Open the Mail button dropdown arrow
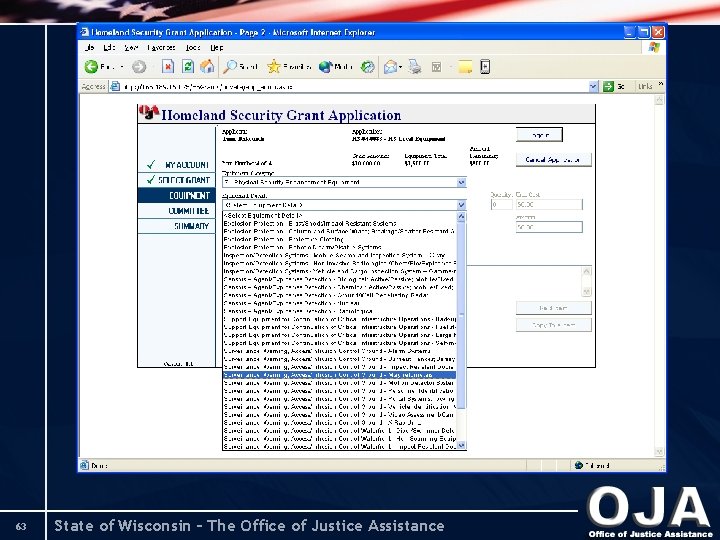Image resolution: width=720 pixels, height=540 pixels. click(x=401, y=67)
